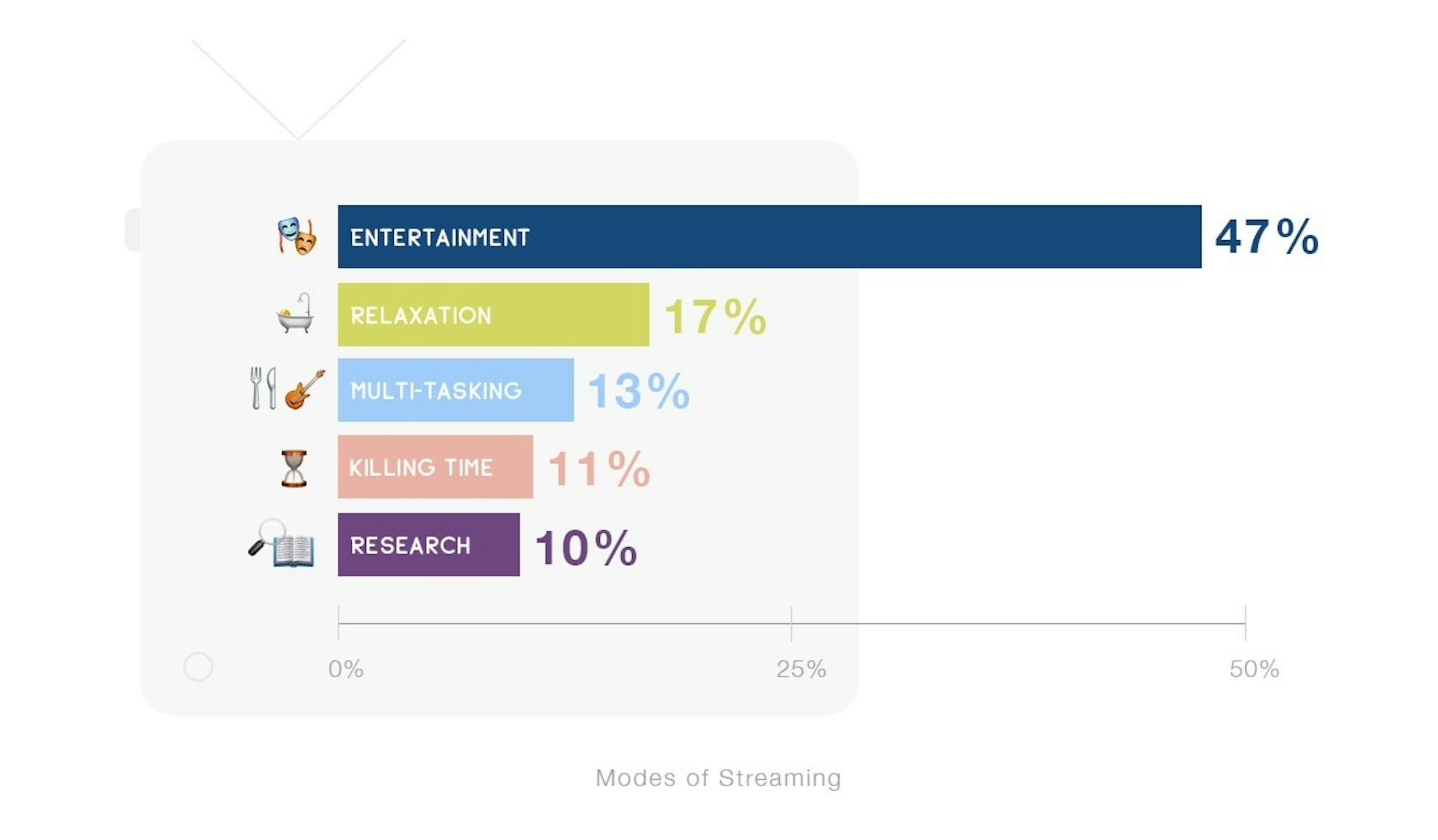The height and width of the screenshot is (840, 1438).
Task: Select the fork and knife icon
Action: coord(263,388)
